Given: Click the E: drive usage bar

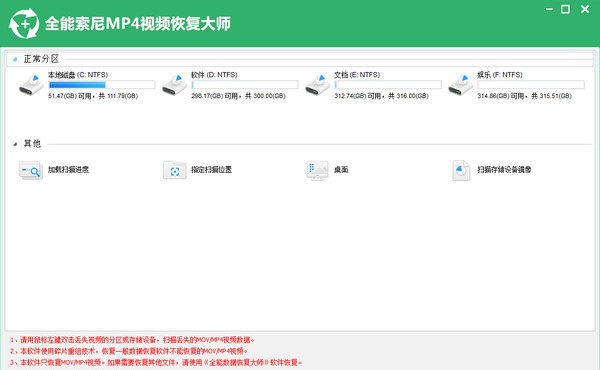Looking at the screenshot, I should point(388,85).
